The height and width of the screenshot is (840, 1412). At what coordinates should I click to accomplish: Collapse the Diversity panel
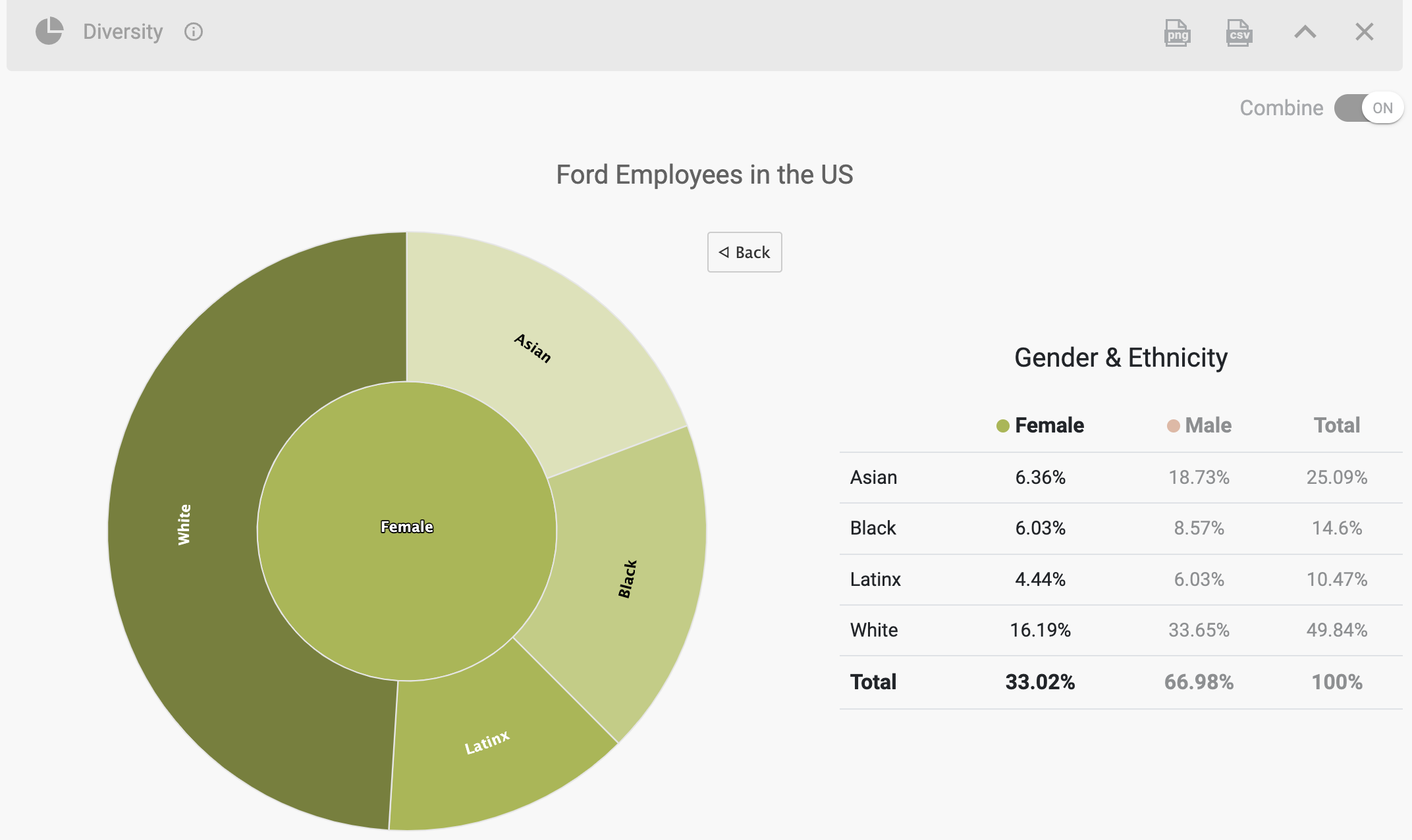[x=1305, y=32]
